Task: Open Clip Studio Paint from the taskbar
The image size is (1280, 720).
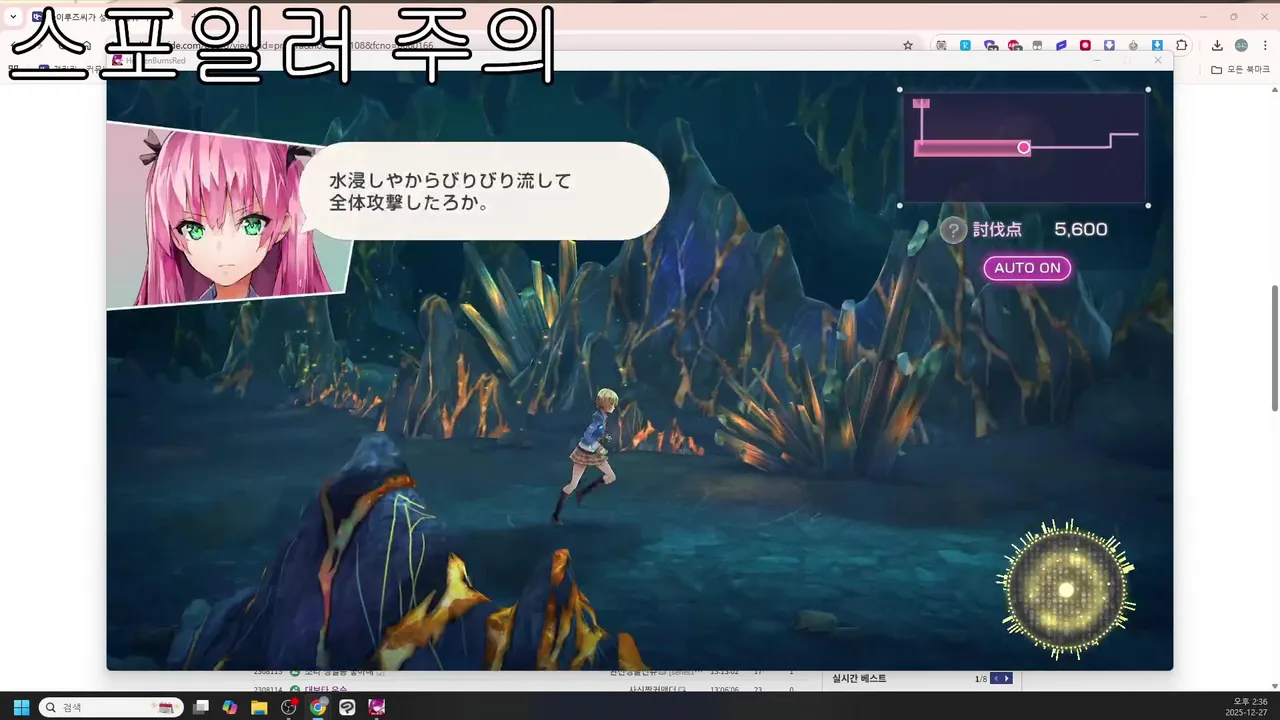Action: [347, 707]
